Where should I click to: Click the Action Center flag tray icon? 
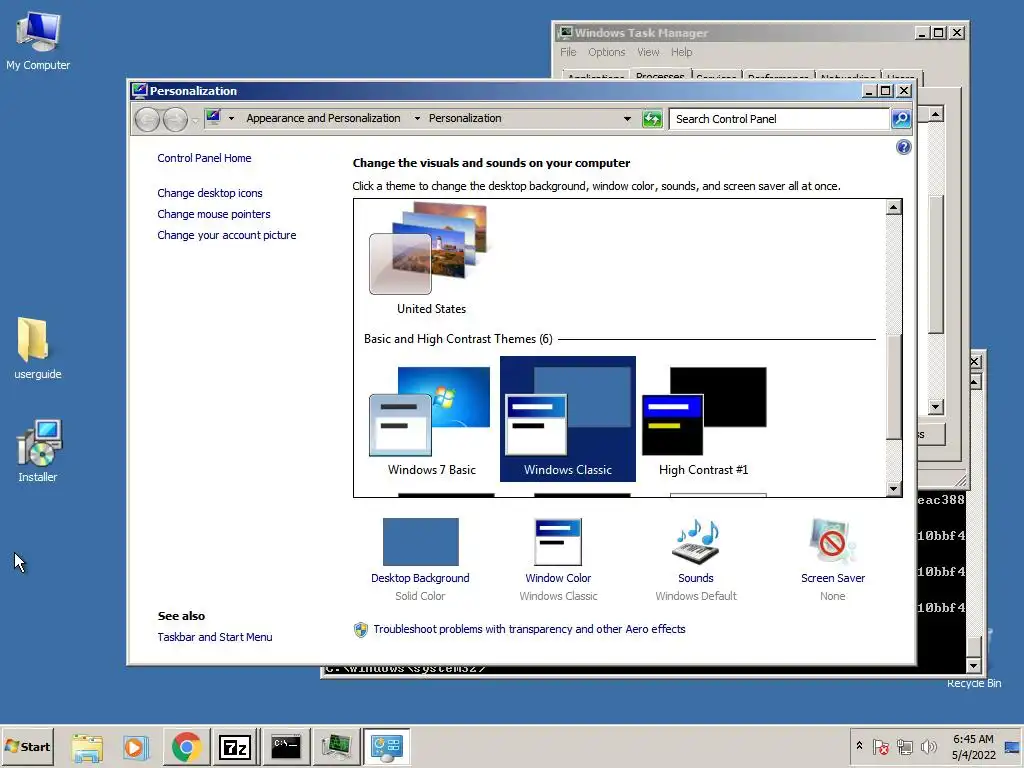[880, 747]
